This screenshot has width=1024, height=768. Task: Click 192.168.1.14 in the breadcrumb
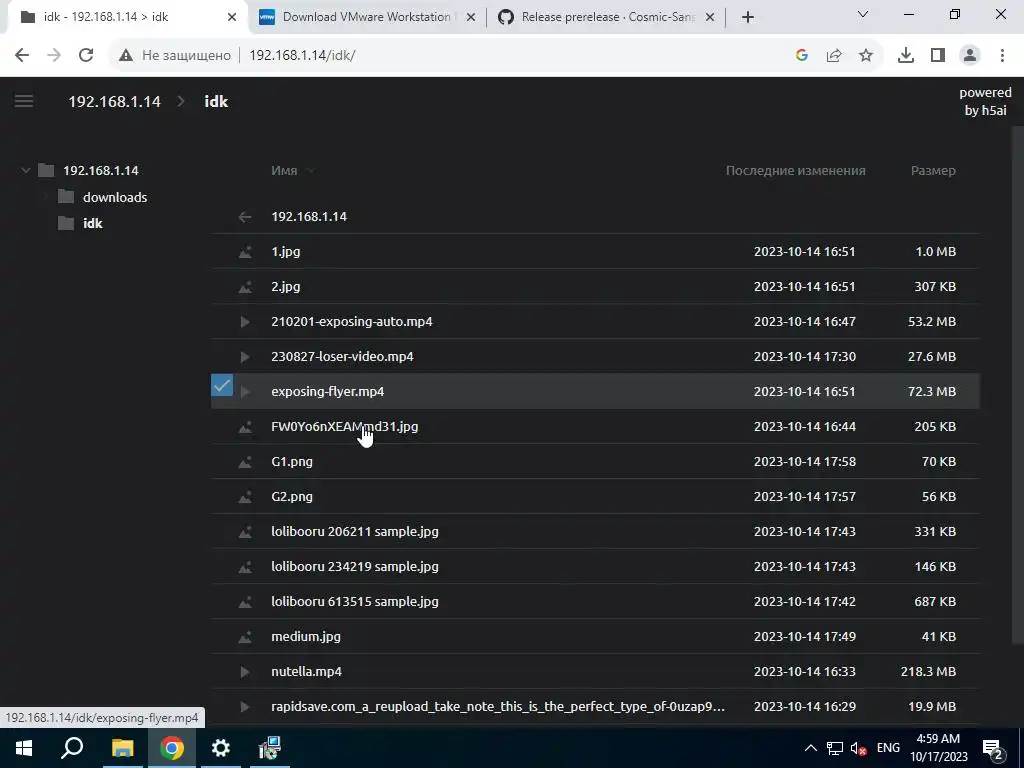pyautogui.click(x=114, y=101)
